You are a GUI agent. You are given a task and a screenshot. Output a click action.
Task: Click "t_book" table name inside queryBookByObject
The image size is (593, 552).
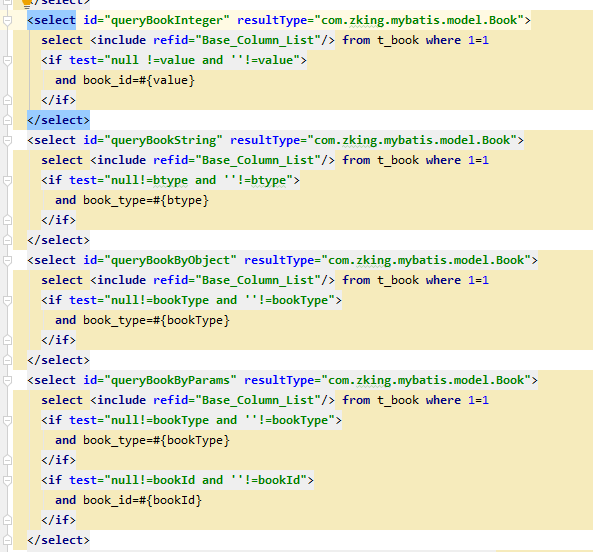(x=398, y=280)
